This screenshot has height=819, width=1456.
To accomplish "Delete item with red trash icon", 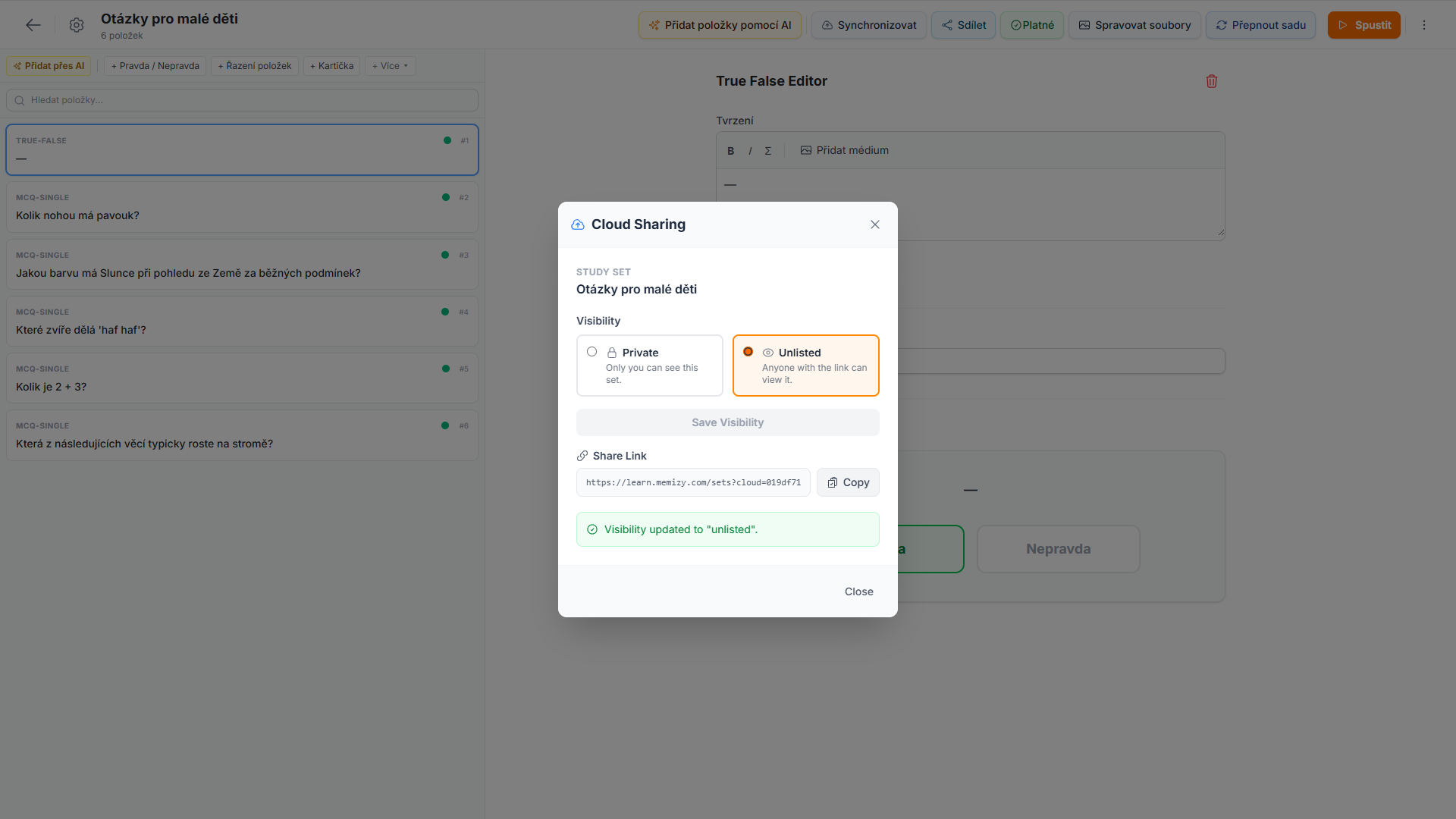I will pos(1212,81).
